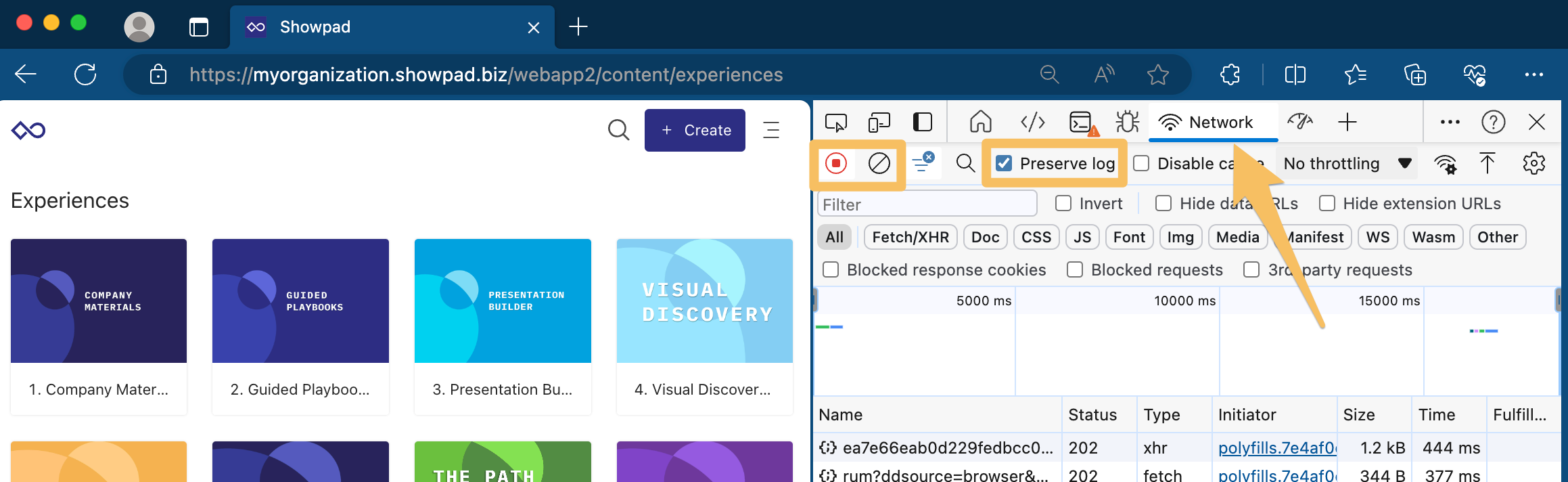
Task: Click the browser address bar URL
Action: pos(486,74)
